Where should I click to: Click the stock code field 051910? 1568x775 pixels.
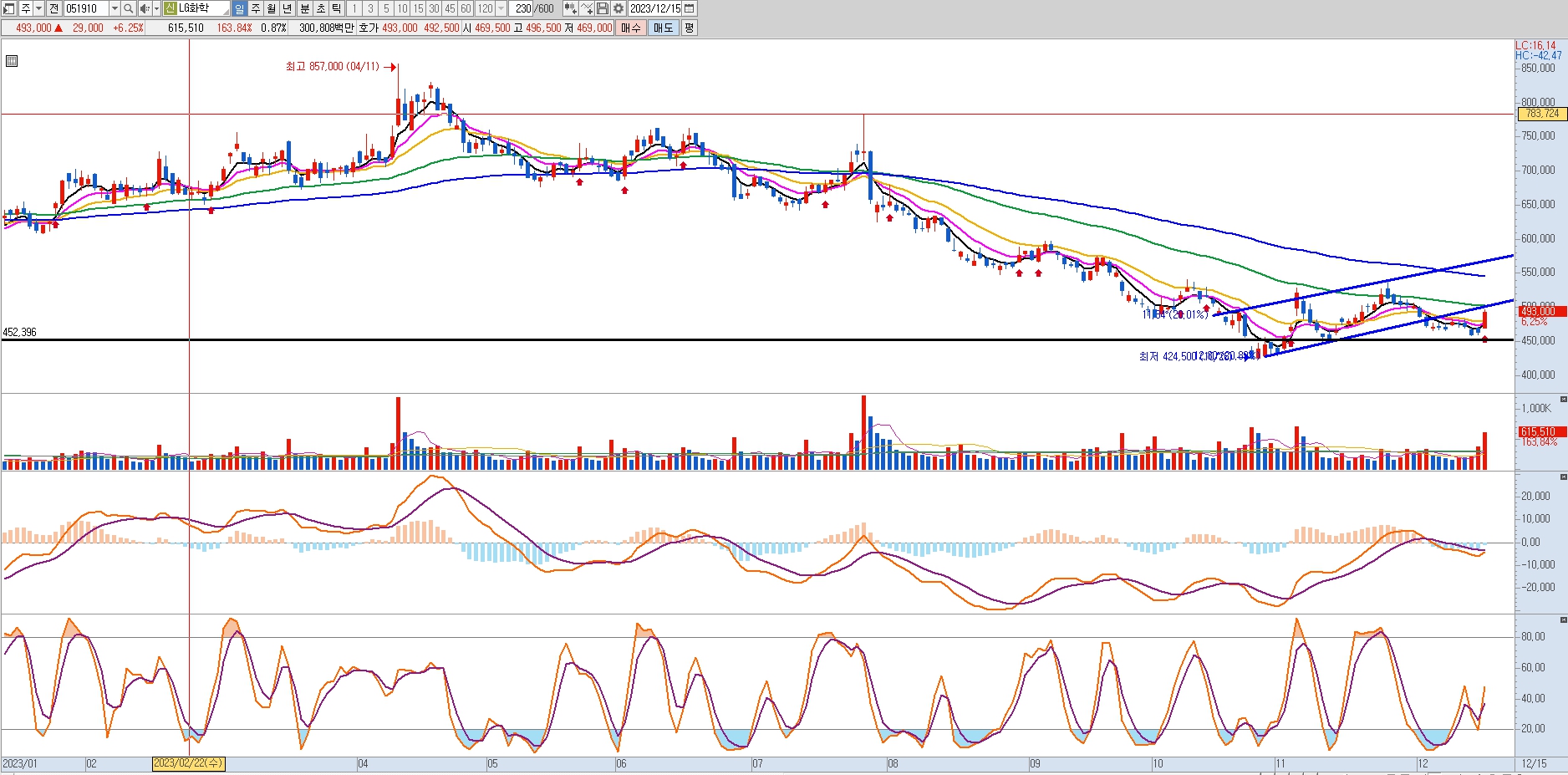click(x=86, y=8)
